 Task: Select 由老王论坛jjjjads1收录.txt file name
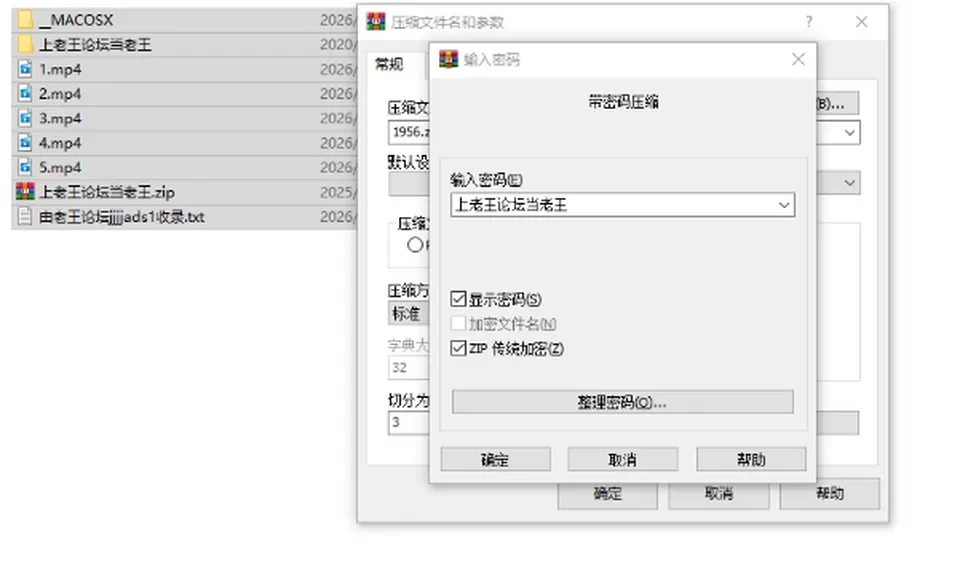[x=122, y=217]
